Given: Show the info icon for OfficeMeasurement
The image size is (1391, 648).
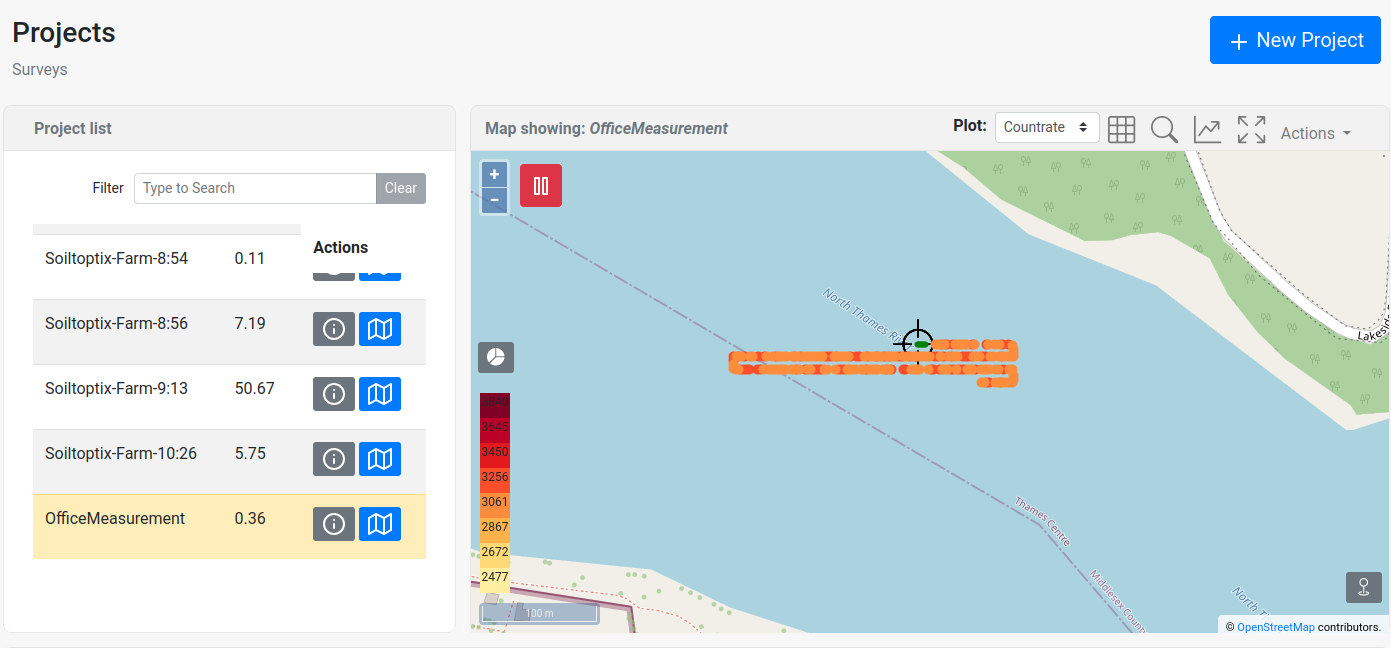Looking at the screenshot, I should pyautogui.click(x=334, y=524).
